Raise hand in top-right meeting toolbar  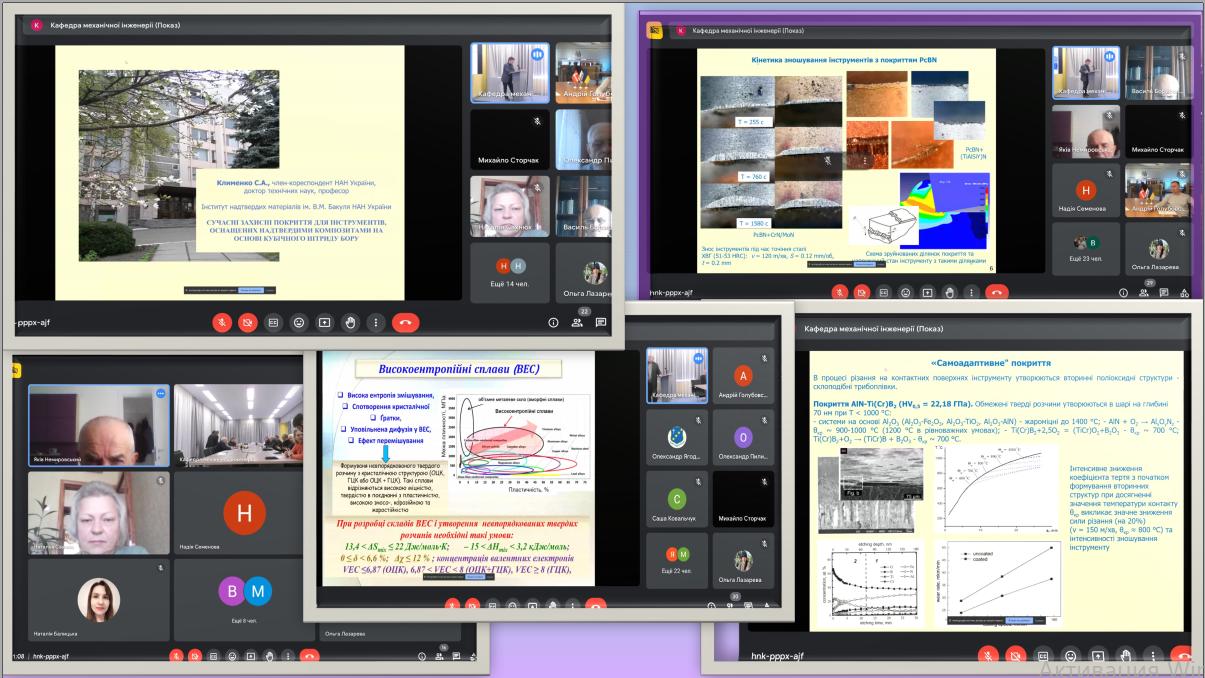pos(949,293)
